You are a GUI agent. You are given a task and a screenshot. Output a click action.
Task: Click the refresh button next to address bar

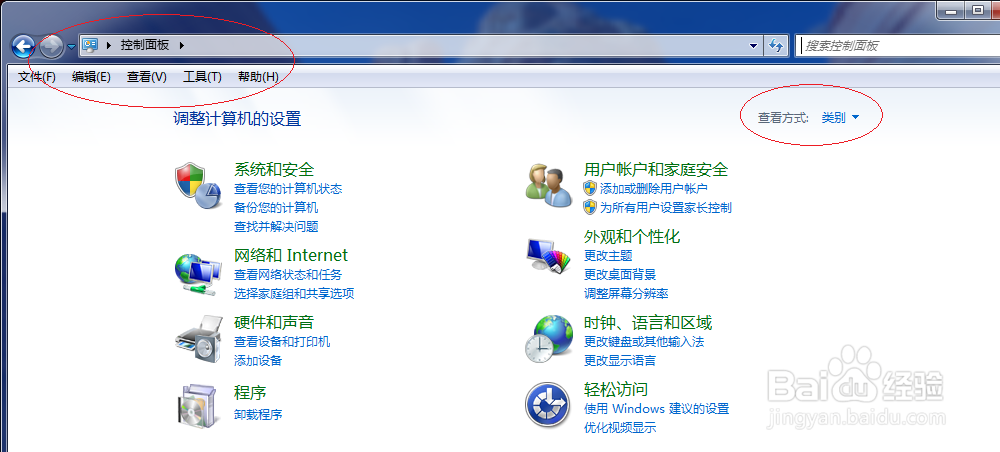click(x=776, y=46)
